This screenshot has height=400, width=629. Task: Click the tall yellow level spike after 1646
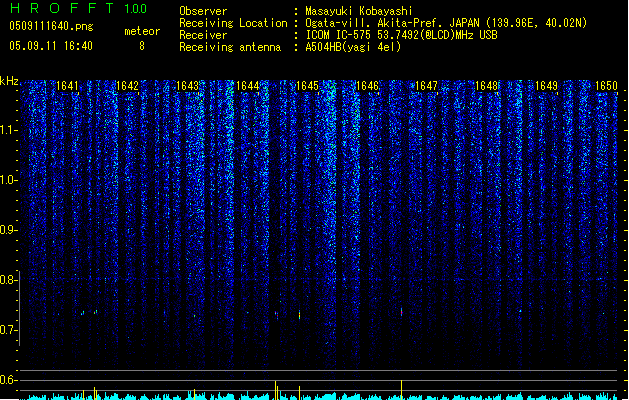click(402, 390)
